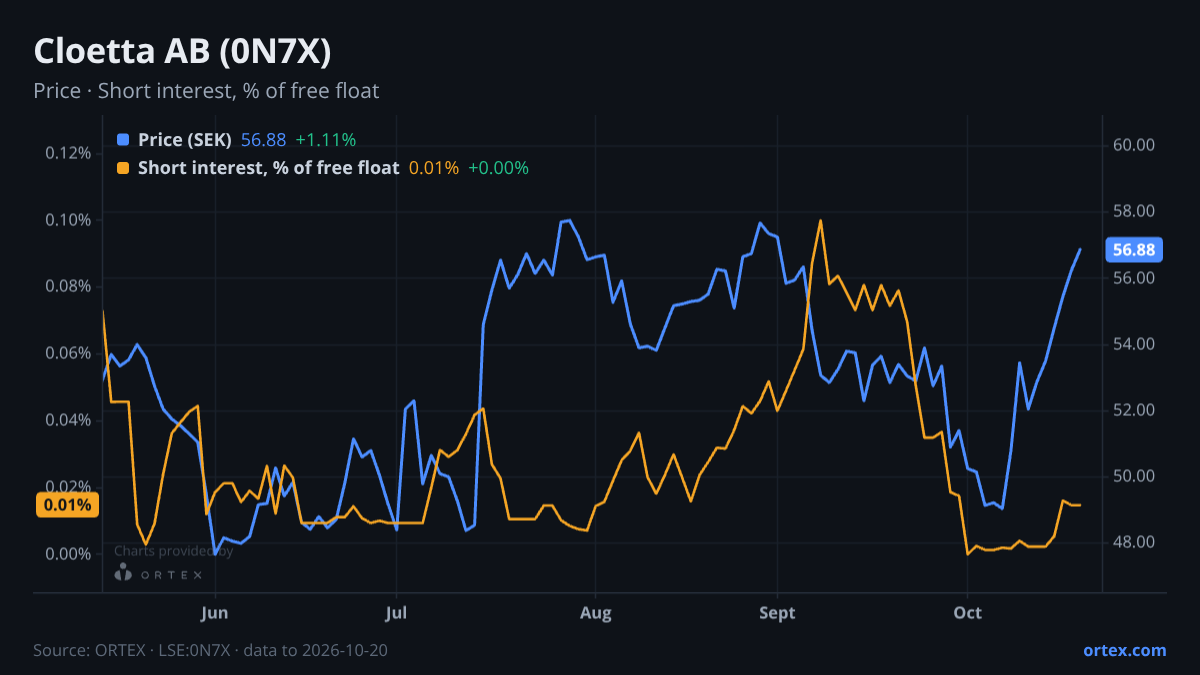Screen dimensions: 1200x675
Task: Click the 60.00 right axis label
Action: pos(1134,145)
